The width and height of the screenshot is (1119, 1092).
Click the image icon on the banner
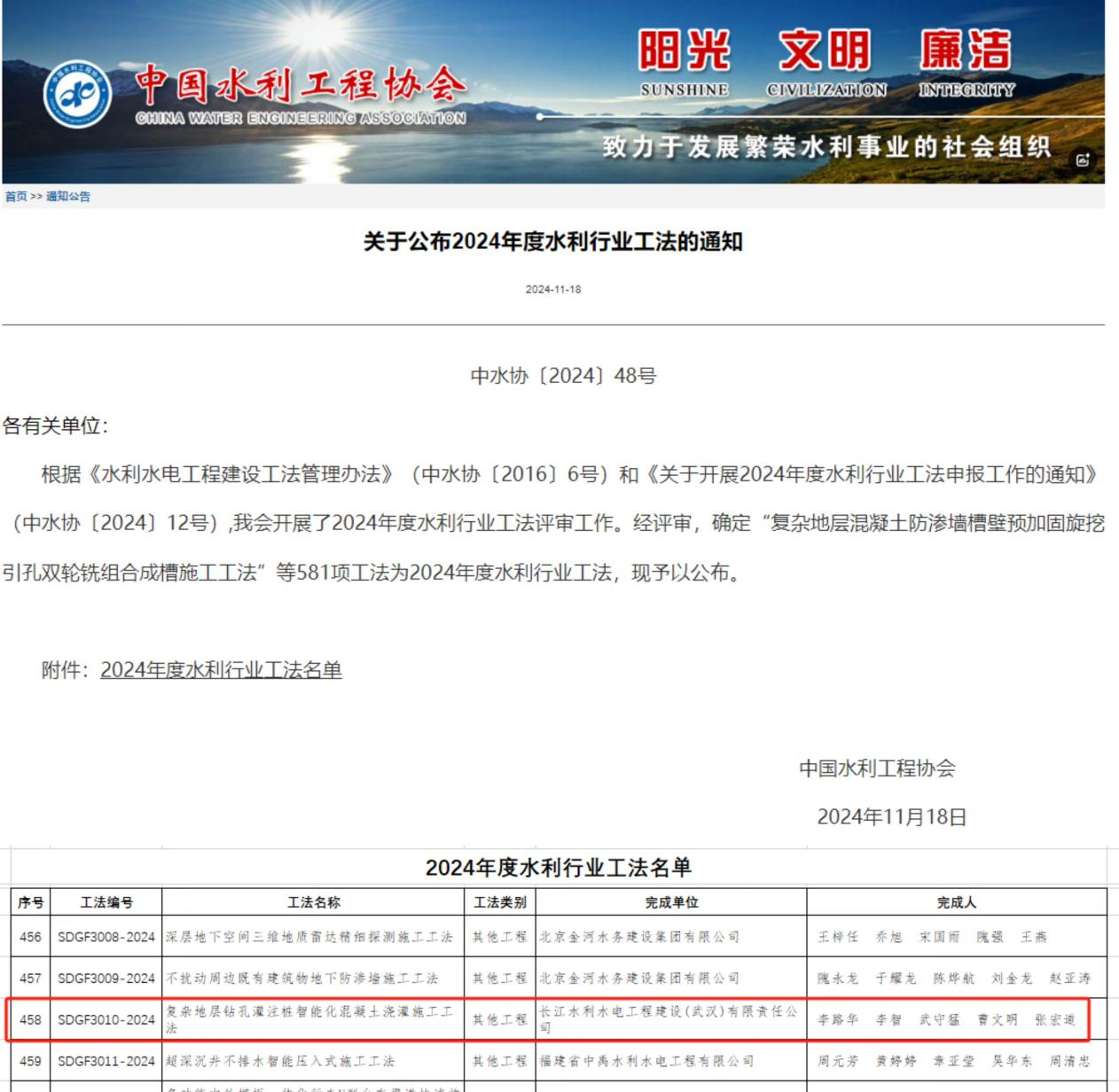(1082, 160)
